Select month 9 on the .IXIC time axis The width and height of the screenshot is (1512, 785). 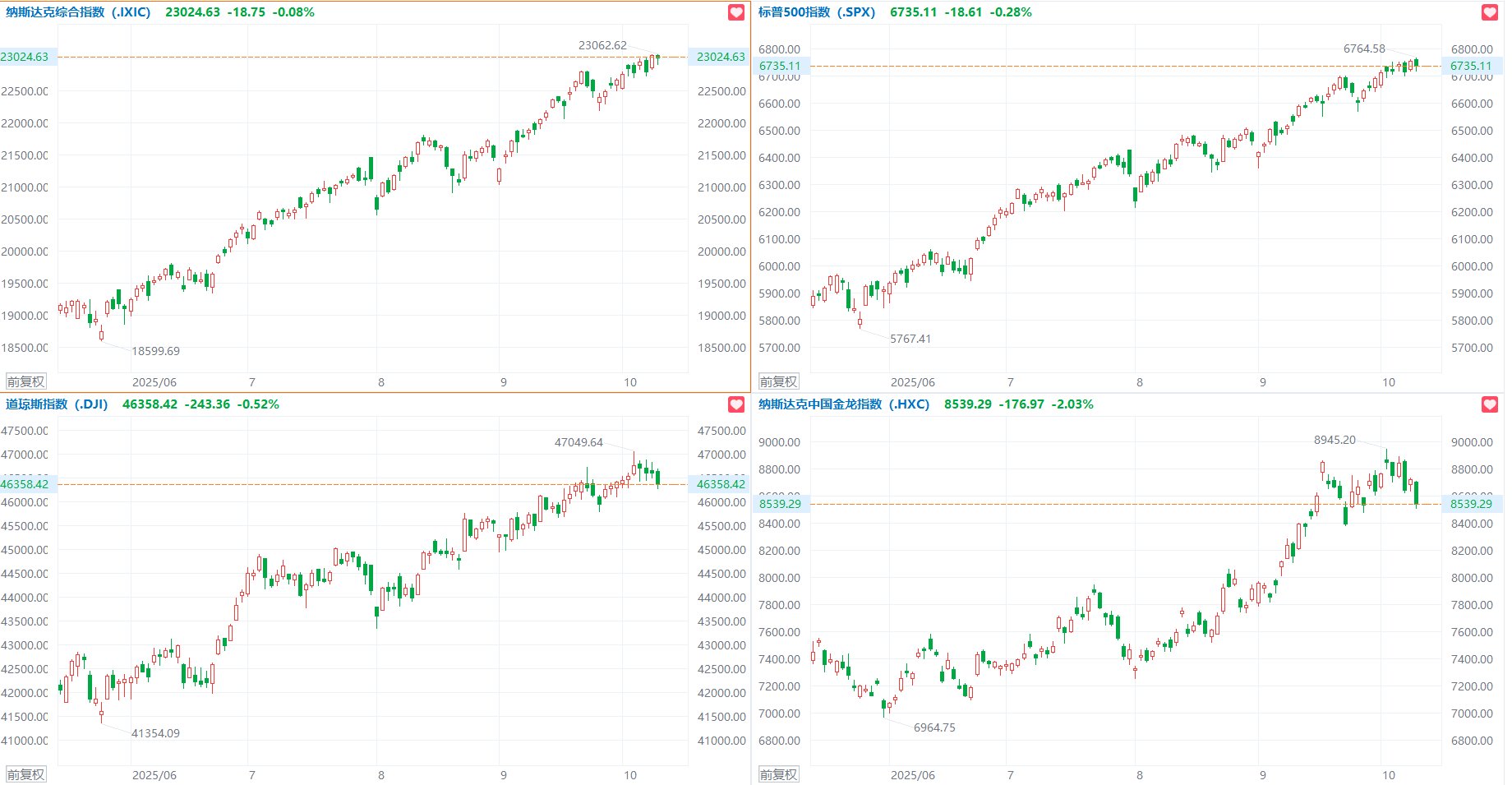click(x=504, y=382)
